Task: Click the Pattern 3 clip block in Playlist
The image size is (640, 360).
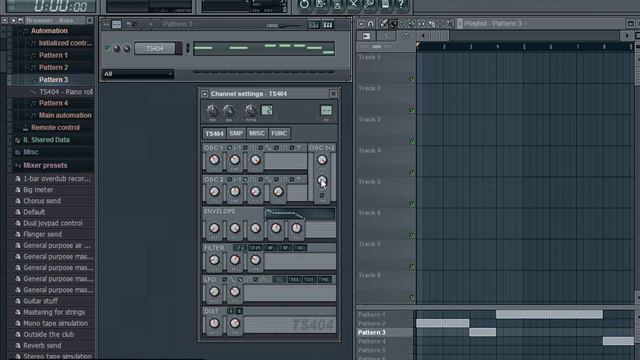Action: pyautogui.click(x=482, y=332)
